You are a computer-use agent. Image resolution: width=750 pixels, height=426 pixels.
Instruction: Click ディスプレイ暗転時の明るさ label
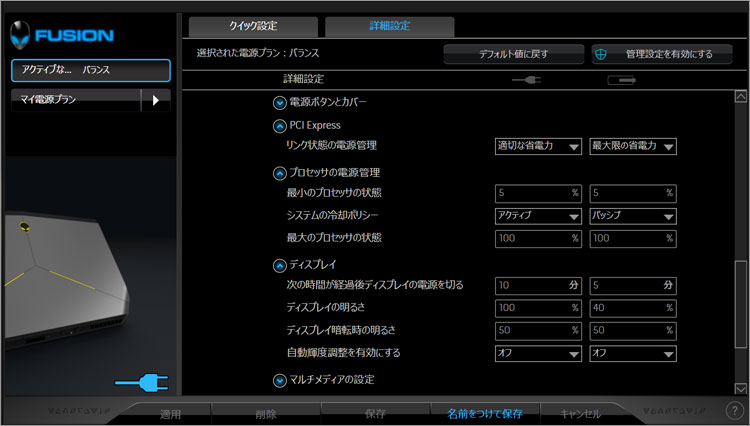(341, 330)
